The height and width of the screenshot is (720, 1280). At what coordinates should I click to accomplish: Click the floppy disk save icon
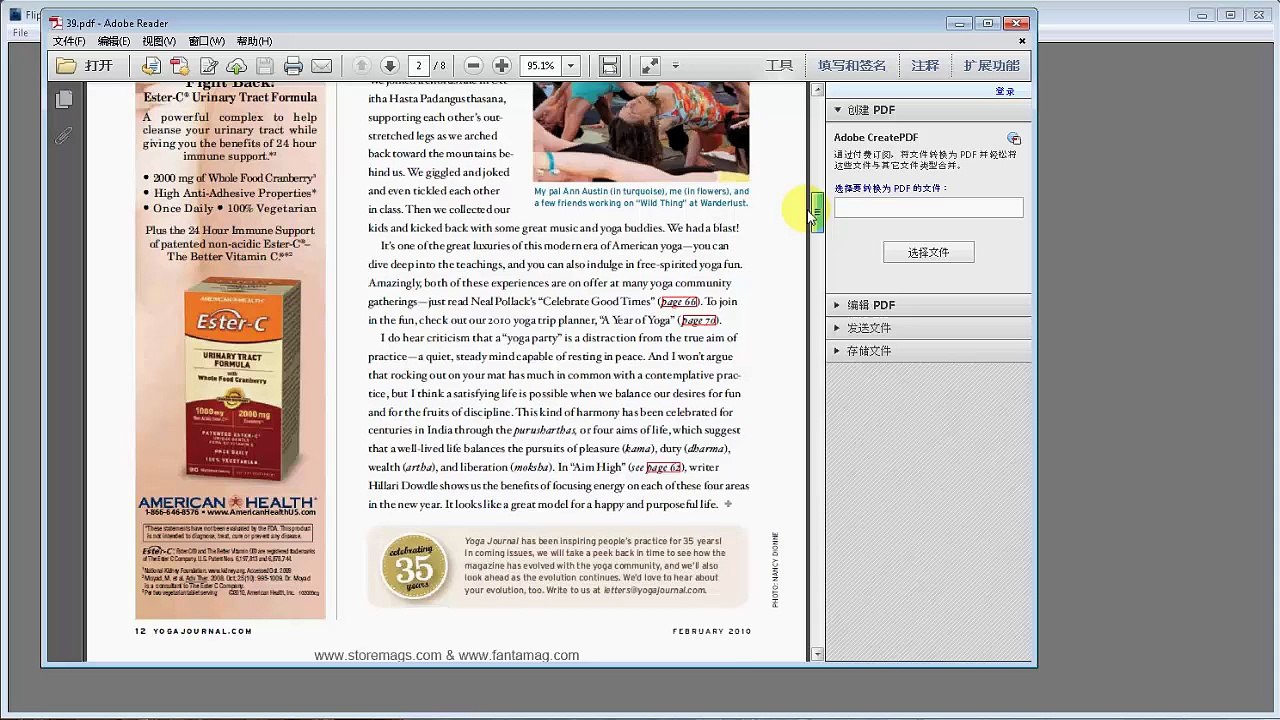point(265,66)
